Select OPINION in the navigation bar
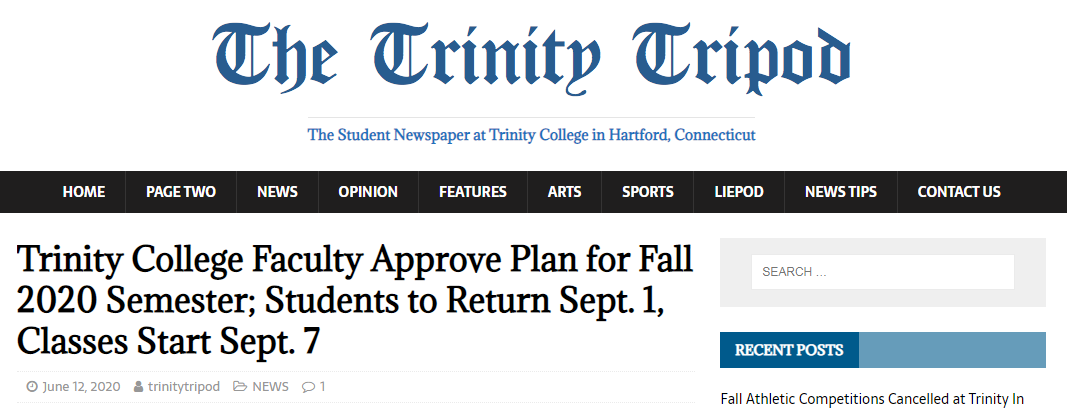1067x413 pixels. (368, 192)
